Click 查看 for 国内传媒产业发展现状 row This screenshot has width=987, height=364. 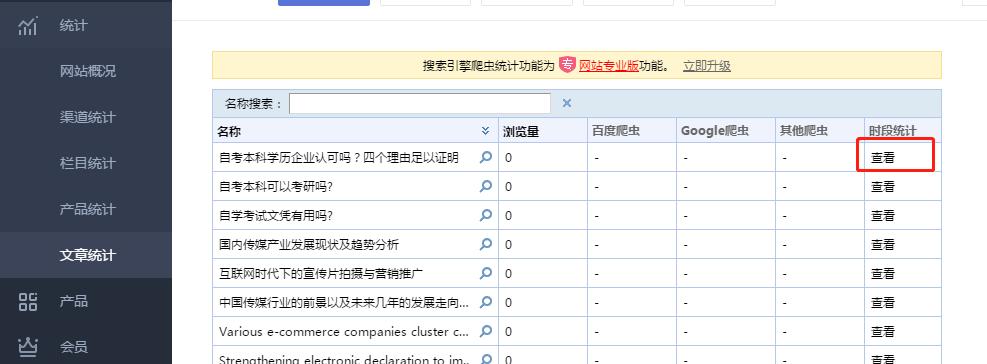coord(883,244)
